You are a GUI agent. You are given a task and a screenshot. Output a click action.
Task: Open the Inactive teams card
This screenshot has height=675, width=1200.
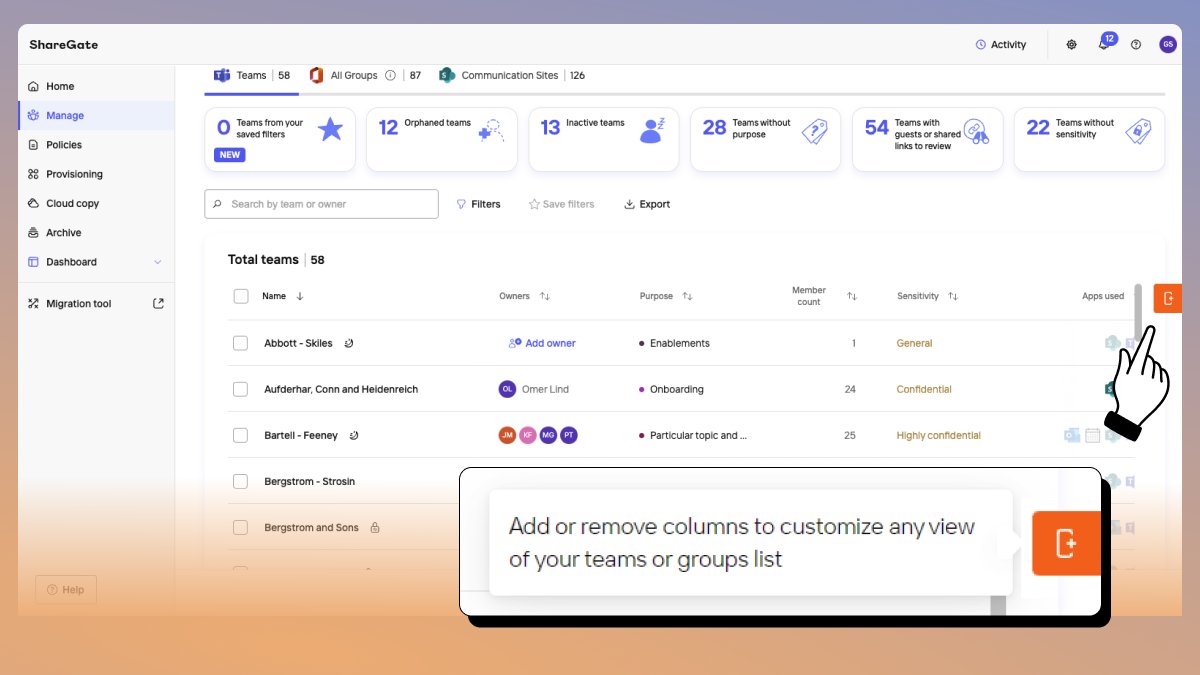(604, 139)
